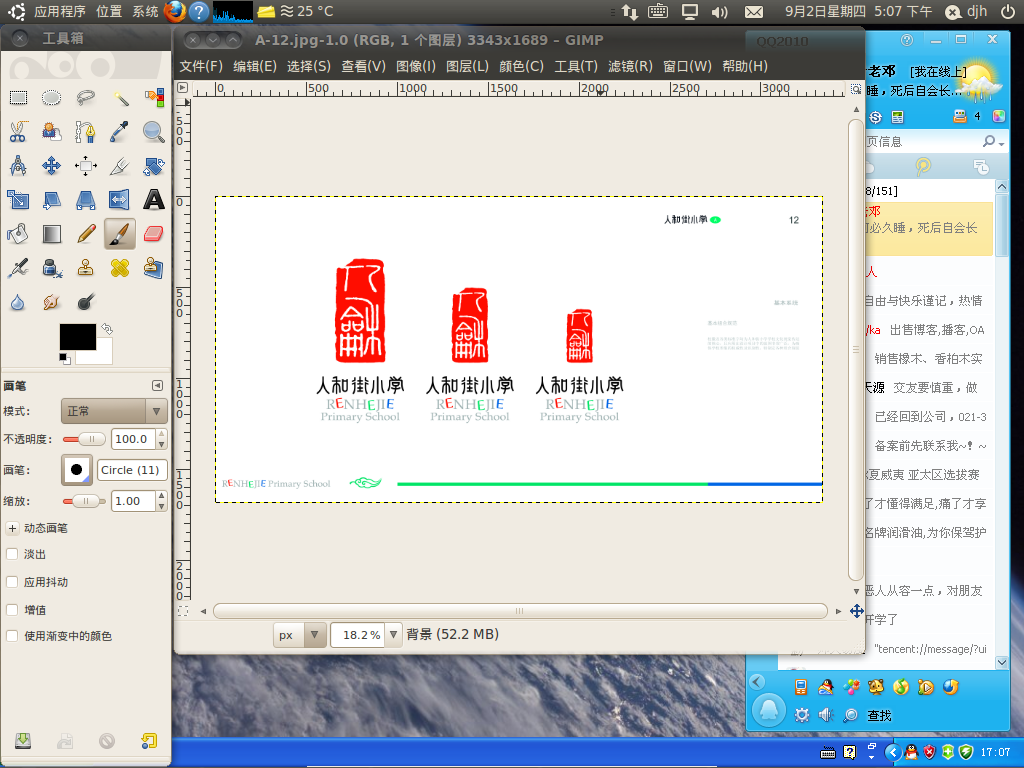This screenshot has height=768, width=1024.
Task: Click the 不透明度 opacity slider
Action: tap(84, 440)
